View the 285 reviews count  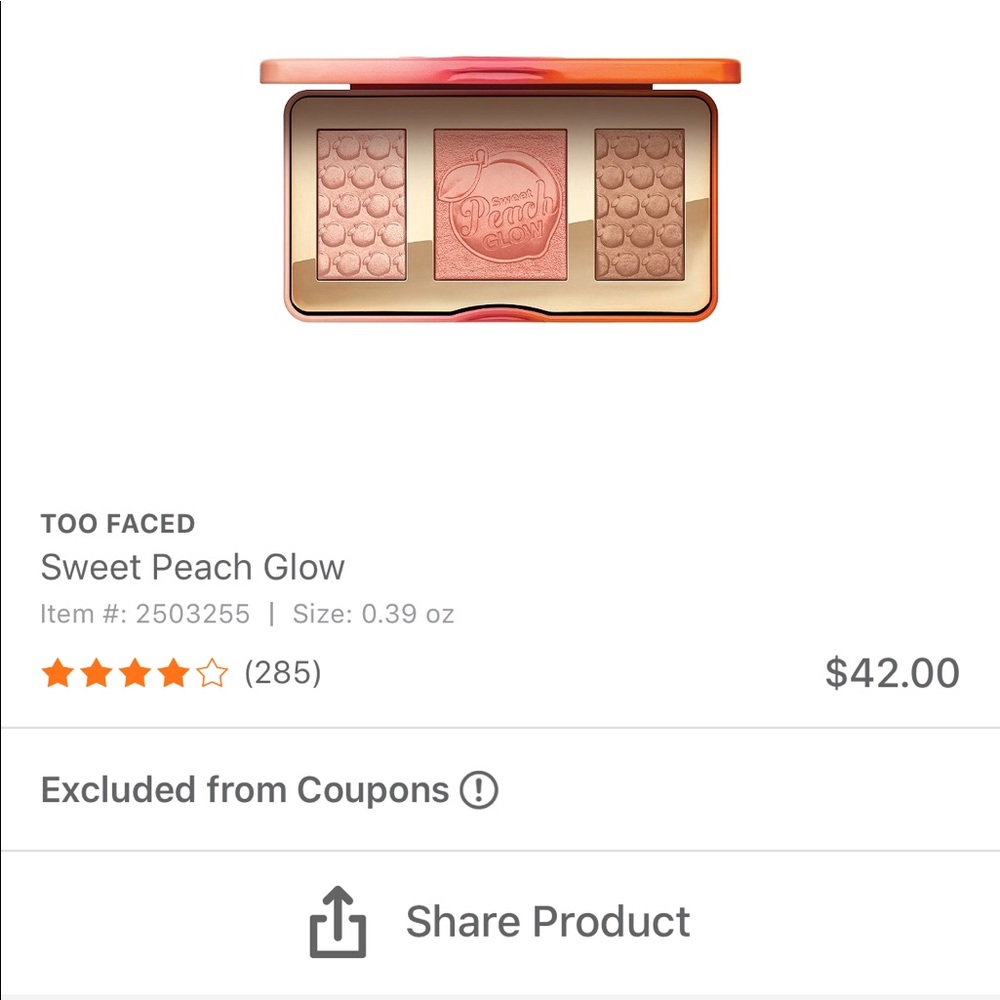(x=285, y=671)
